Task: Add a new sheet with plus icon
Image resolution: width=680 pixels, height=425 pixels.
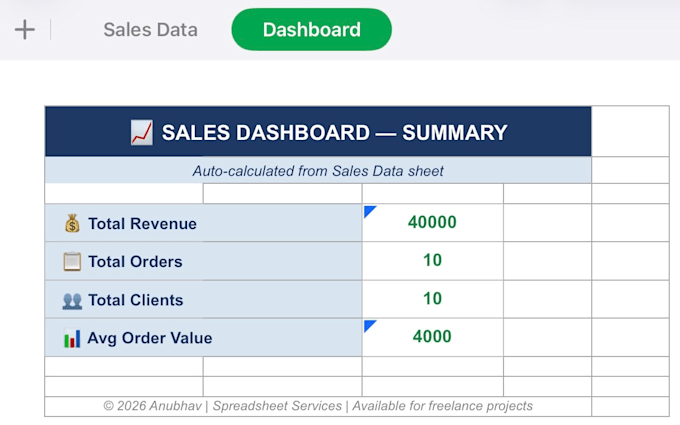Action: point(24,30)
